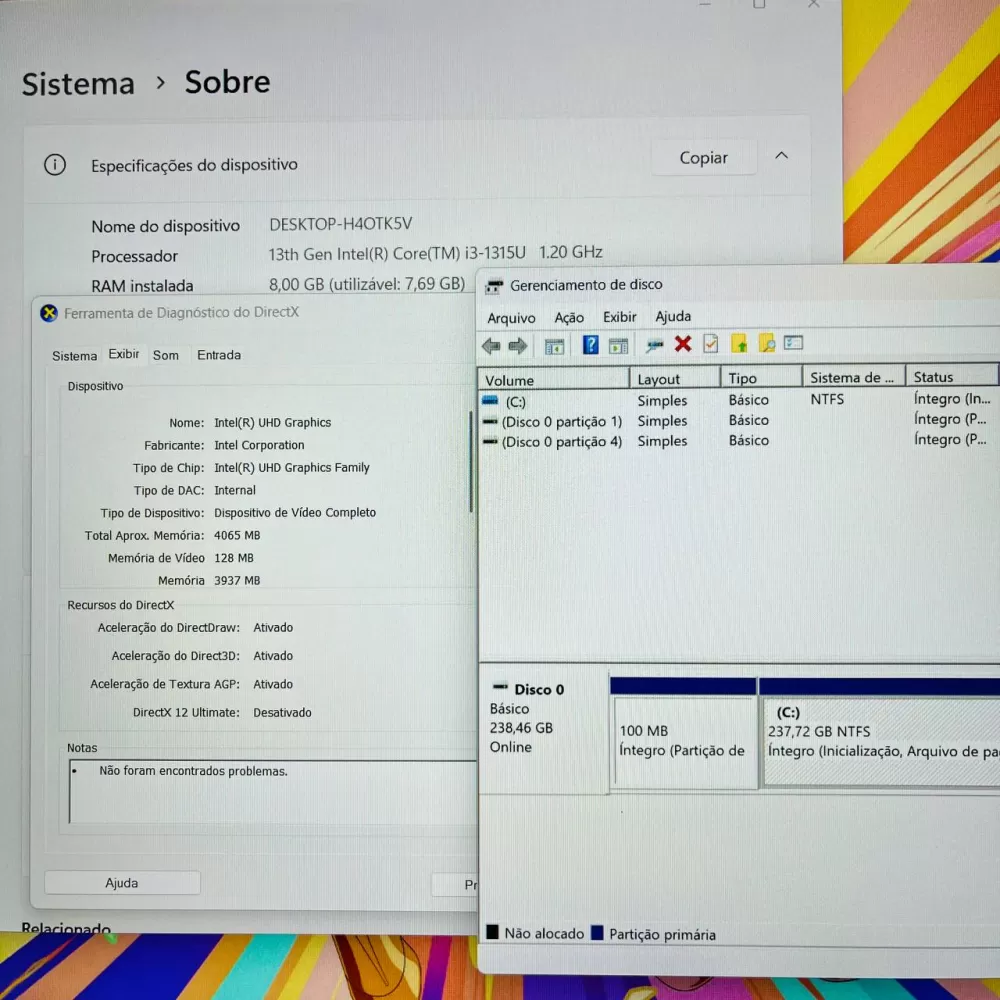1000x1000 pixels.
Task: Click Partição primária blue legend swatch
Action: (x=597, y=932)
